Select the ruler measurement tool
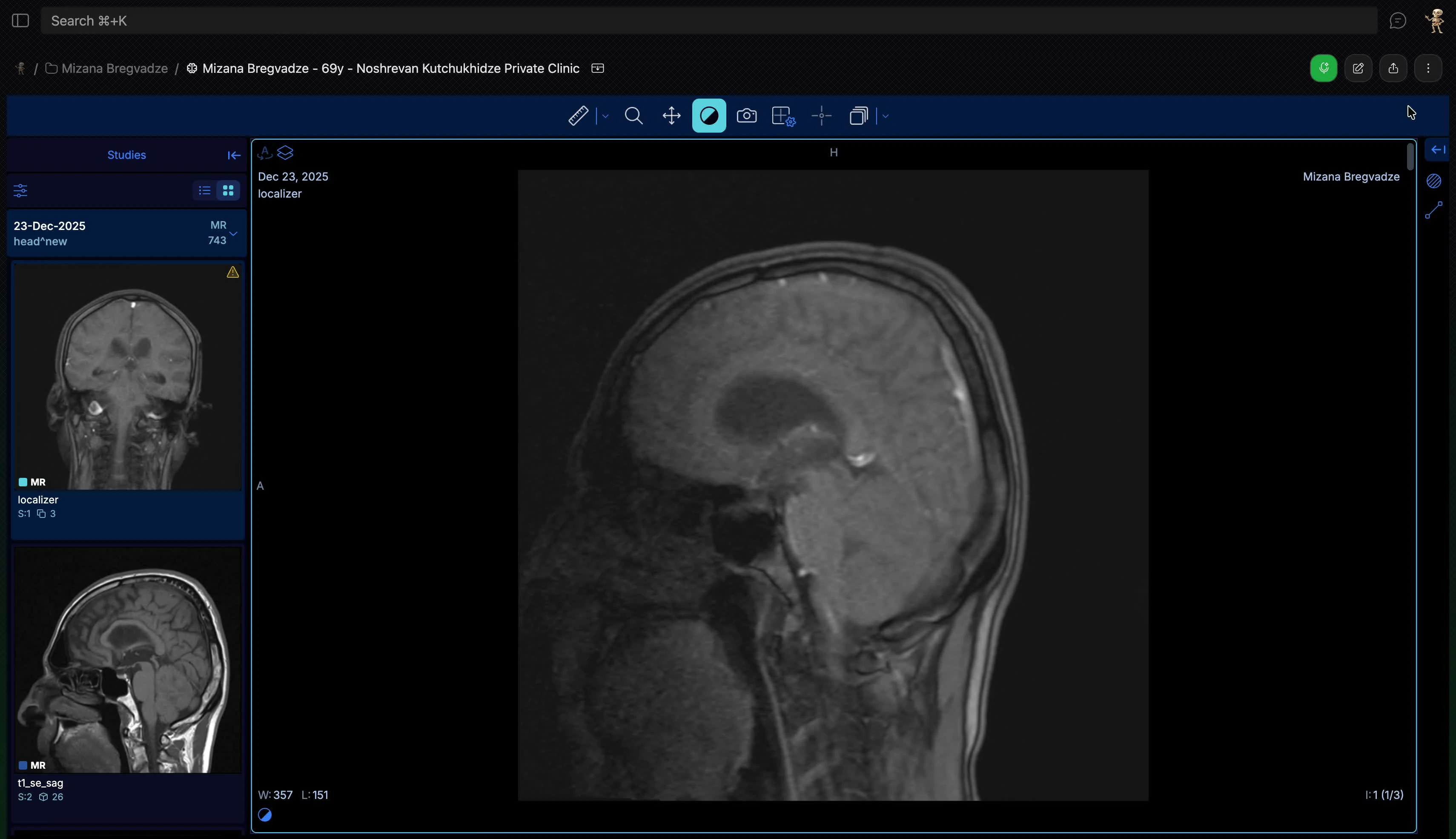Image resolution: width=1456 pixels, height=839 pixels. click(578, 116)
